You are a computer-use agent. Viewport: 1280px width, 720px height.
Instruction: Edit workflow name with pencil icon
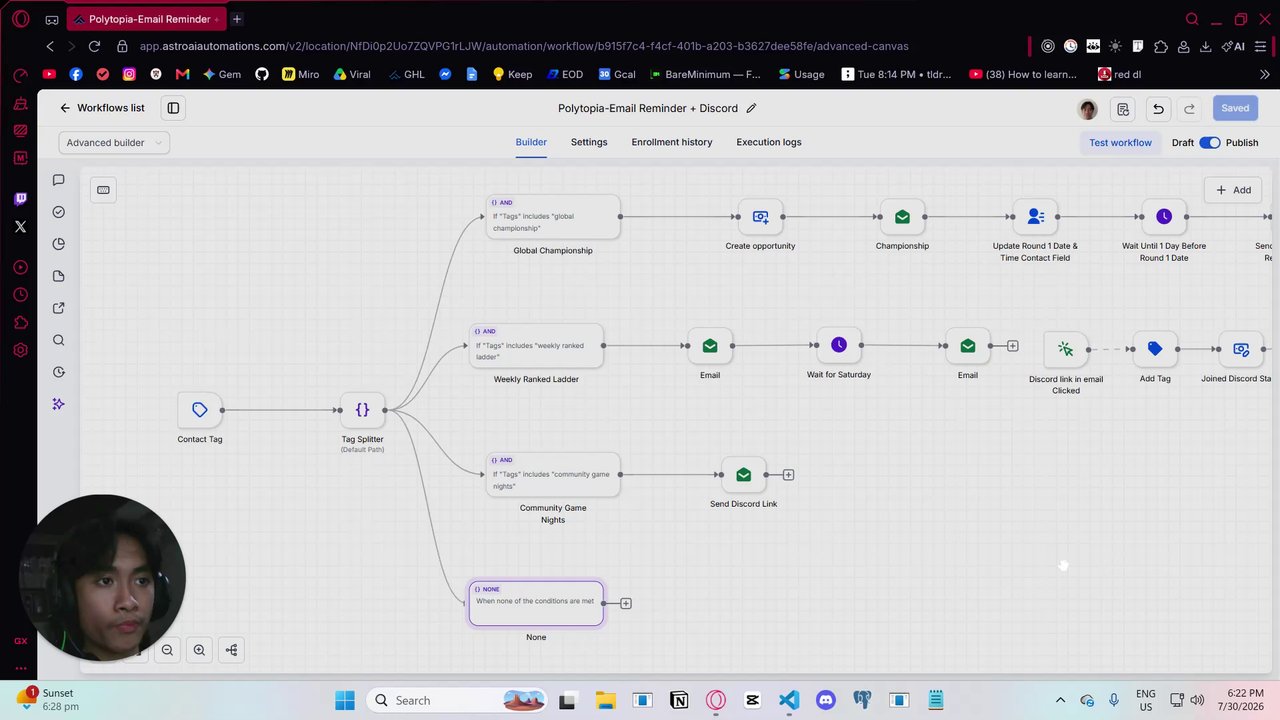point(751,108)
